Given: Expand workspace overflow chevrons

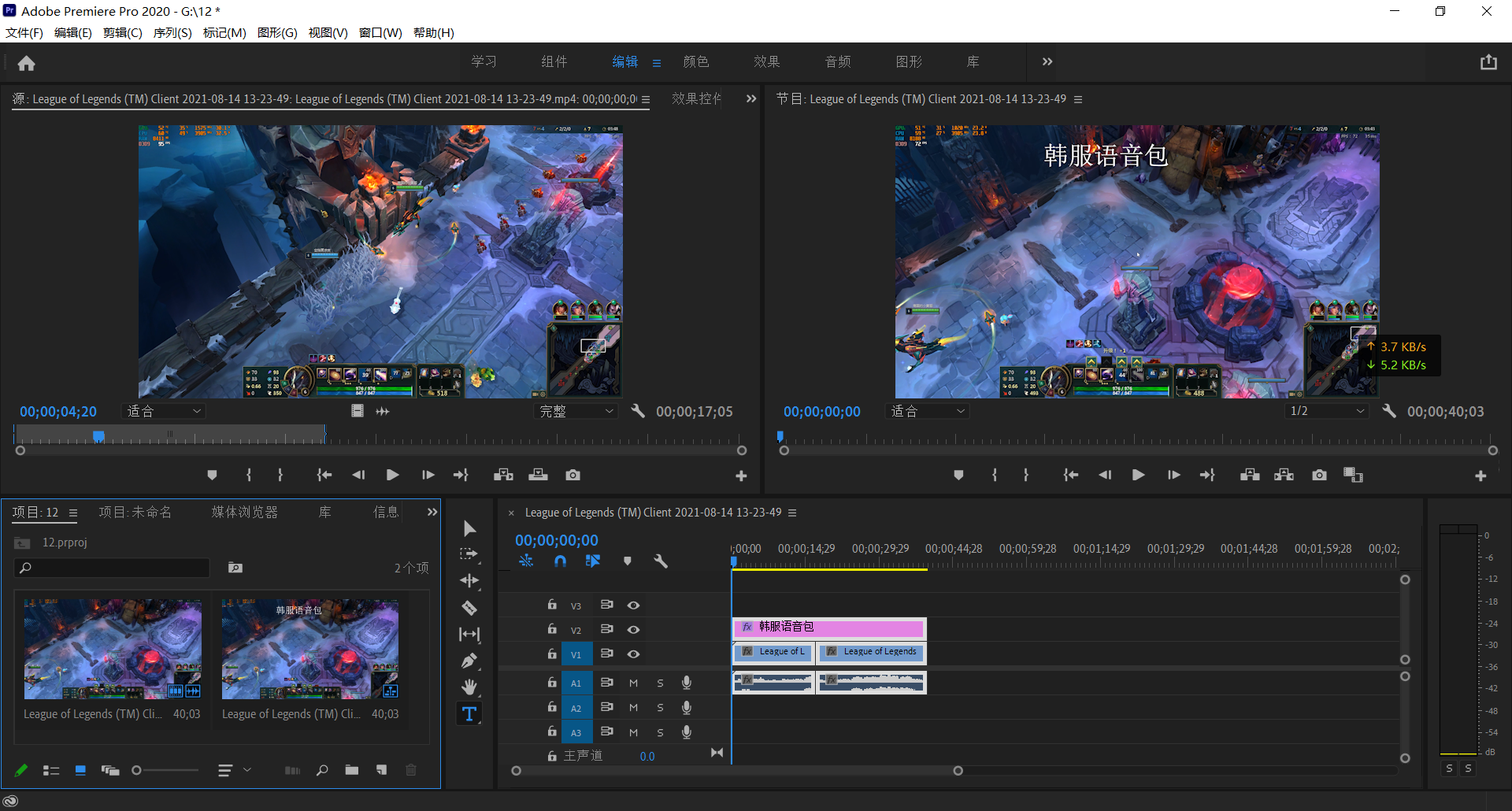Looking at the screenshot, I should point(1047,61).
